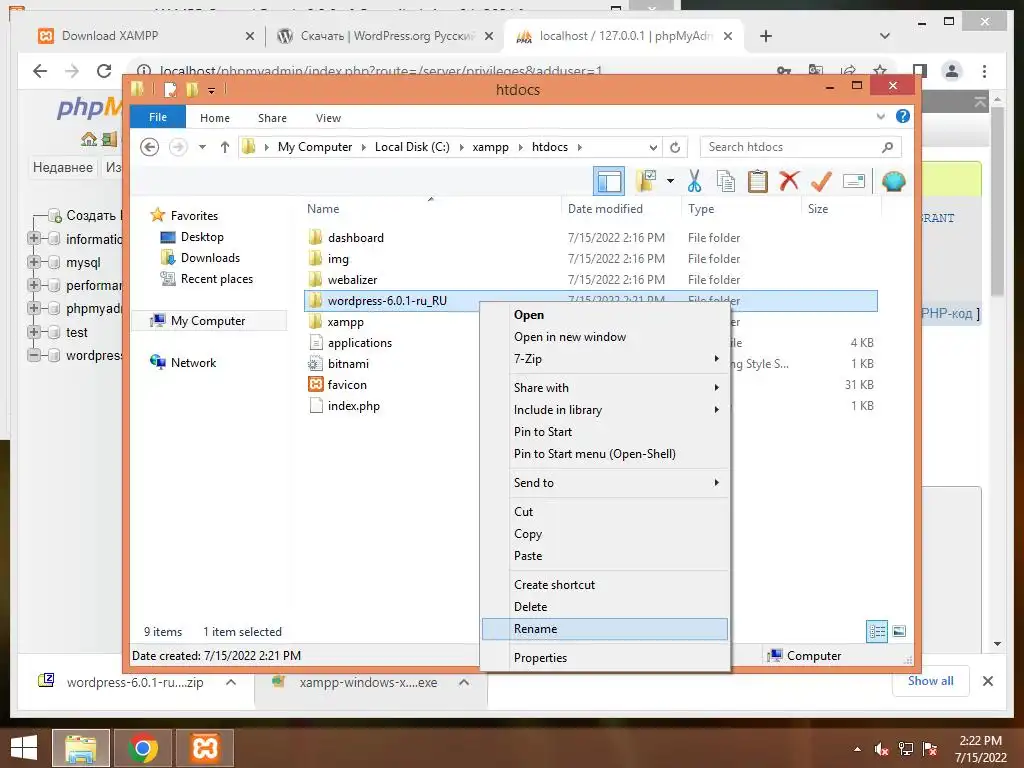This screenshot has height=768, width=1024.
Task: Open the Share ribbon tab
Action: click(x=272, y=118)
